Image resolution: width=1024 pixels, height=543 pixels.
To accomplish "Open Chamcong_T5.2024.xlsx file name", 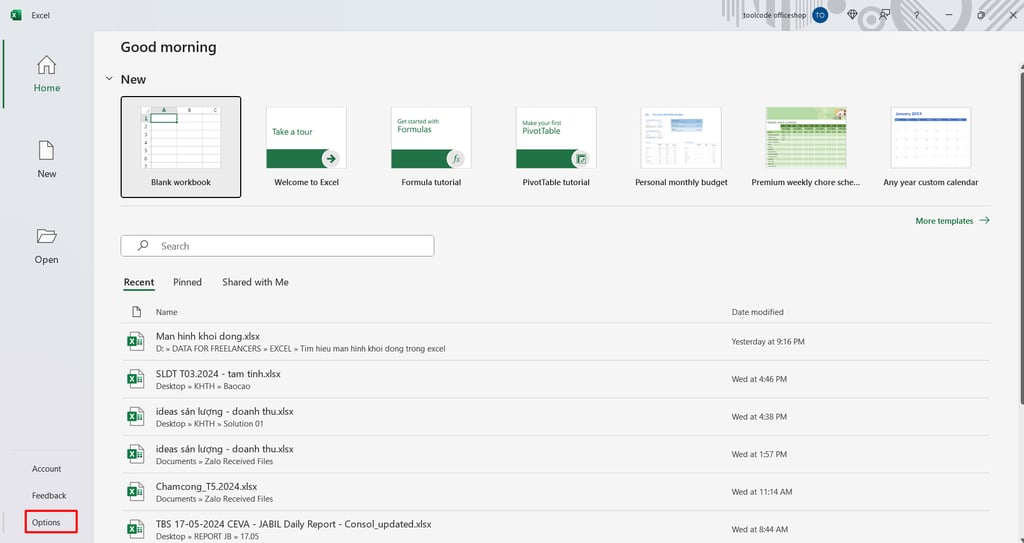I will 206,486.
